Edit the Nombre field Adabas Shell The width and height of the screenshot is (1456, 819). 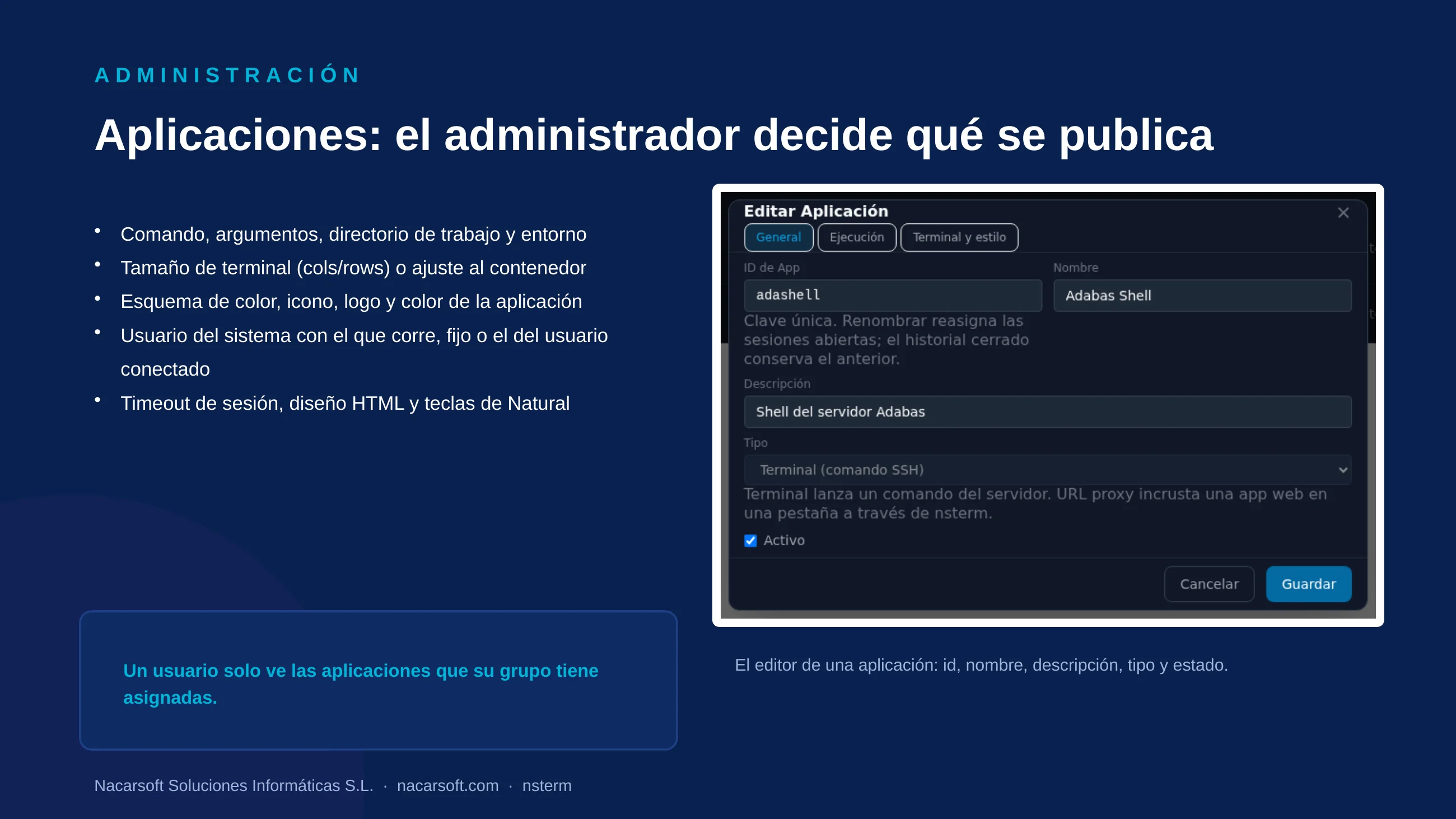point(1202,295)
